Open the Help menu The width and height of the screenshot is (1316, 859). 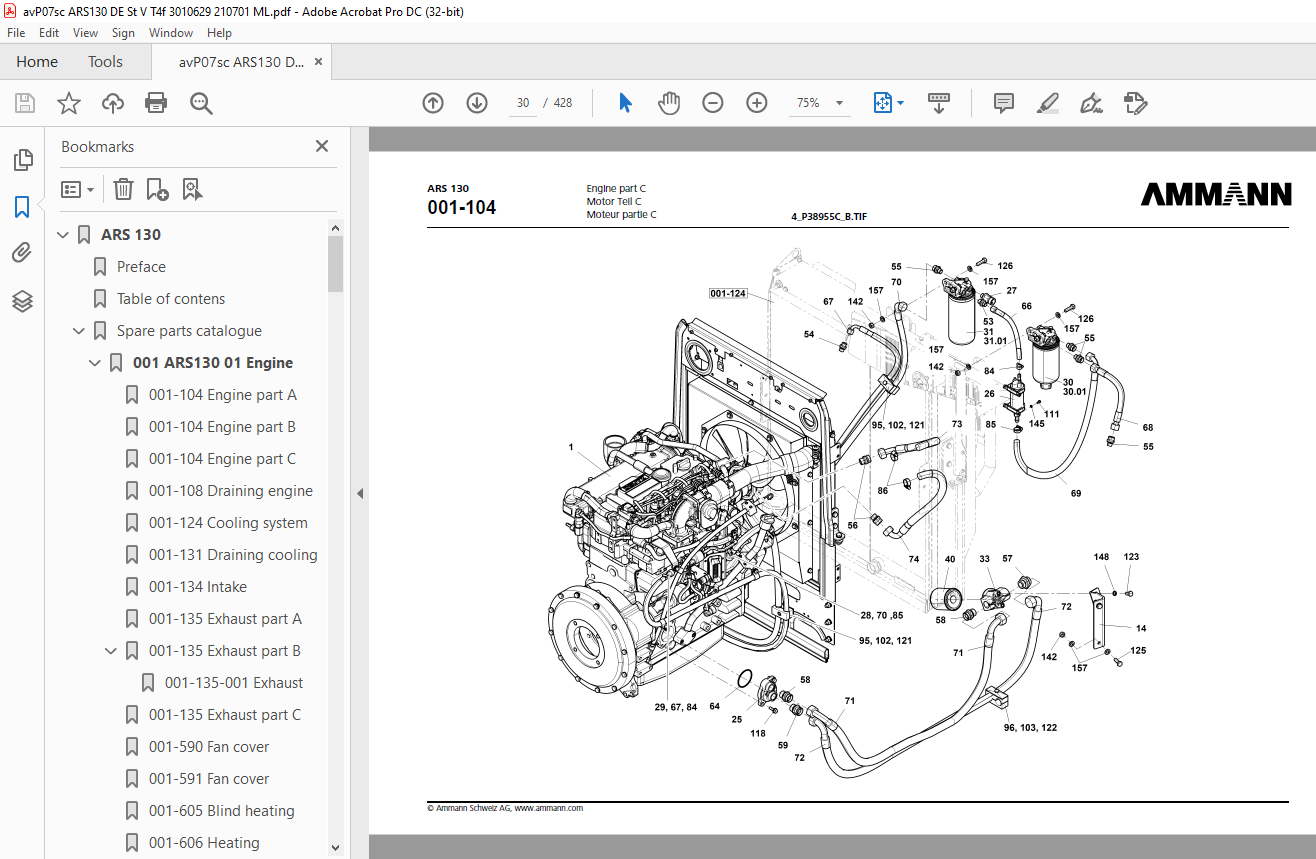coord(219,33)
